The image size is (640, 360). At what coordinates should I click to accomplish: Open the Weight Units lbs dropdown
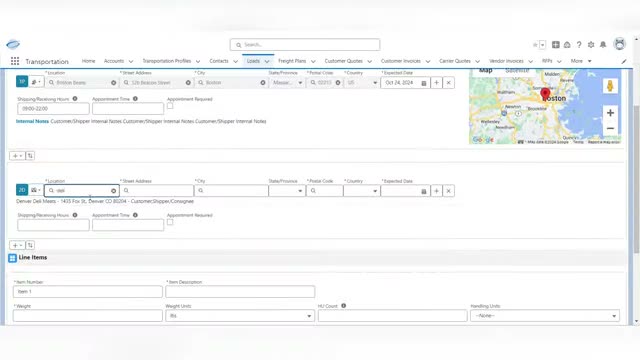(x=240, y=316)
